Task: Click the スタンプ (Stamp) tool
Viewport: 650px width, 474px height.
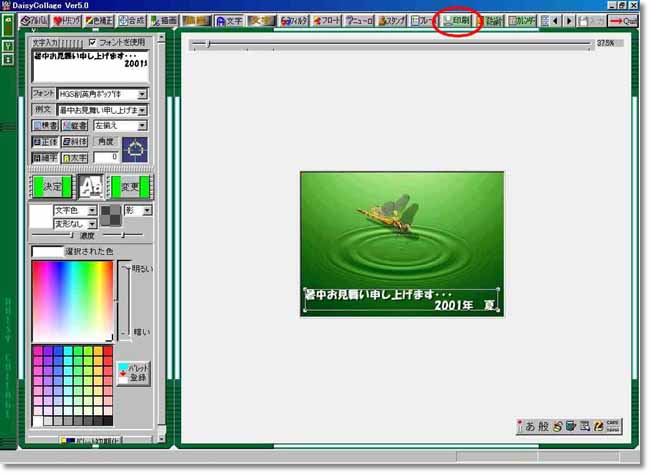Action: coord(391,20)
